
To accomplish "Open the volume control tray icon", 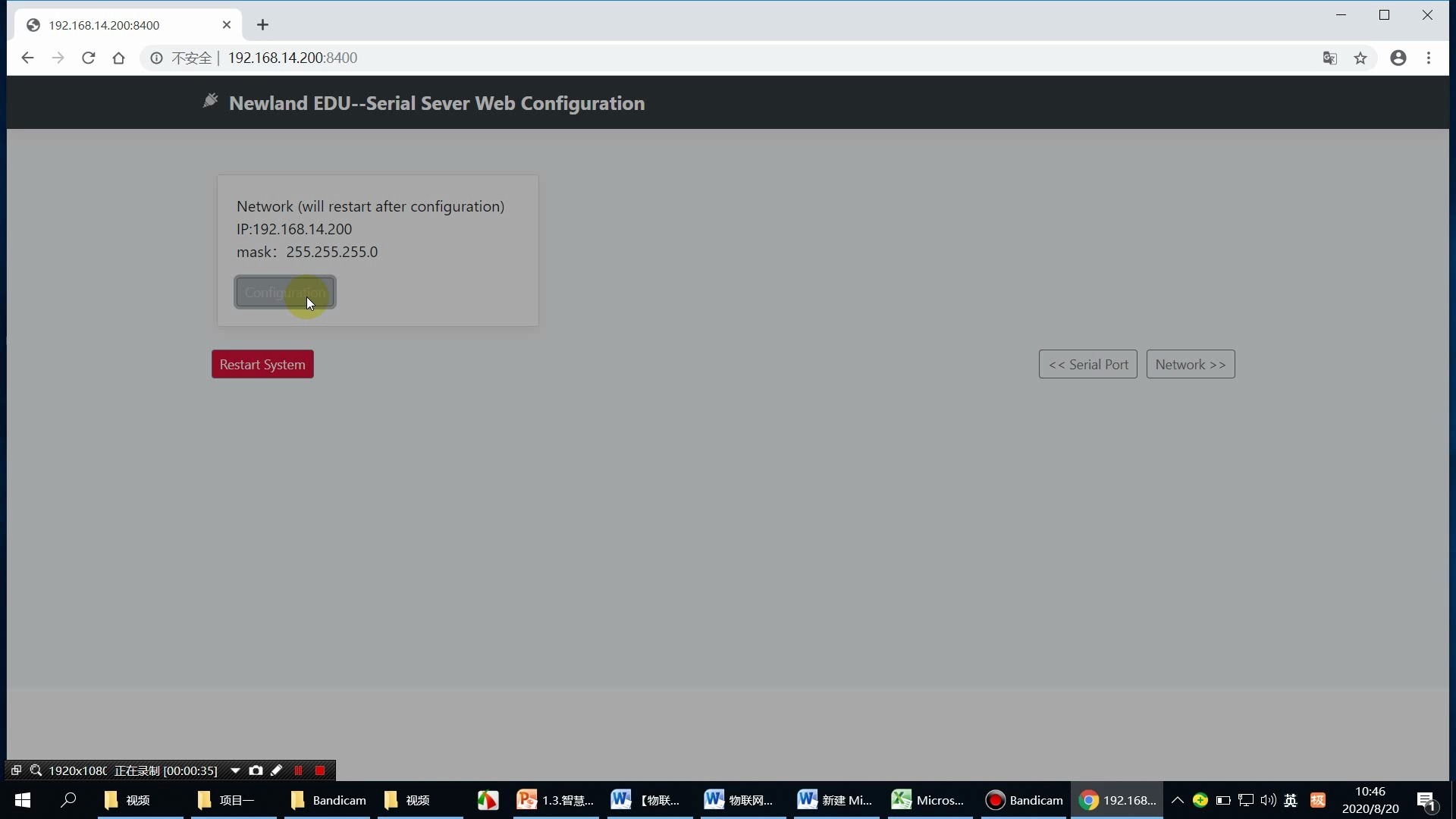I will click(x=1268, y=800).
